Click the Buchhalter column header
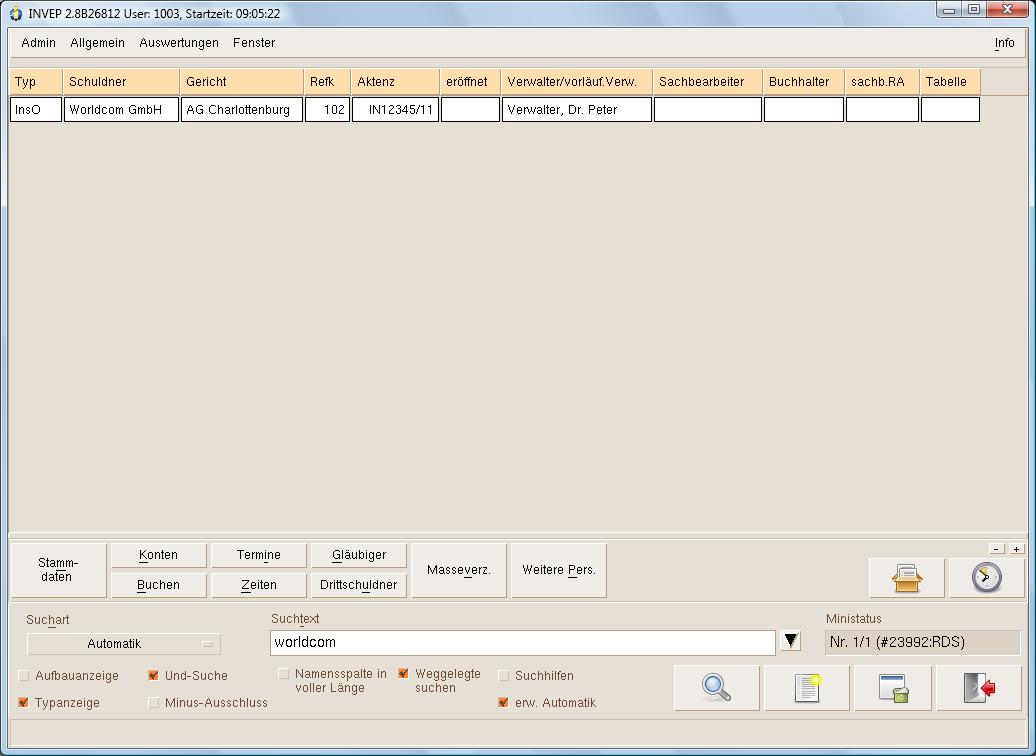Image resolution: width=1036 pixels, height=756 pixels. pyautogui.click(x=803, y=82)
